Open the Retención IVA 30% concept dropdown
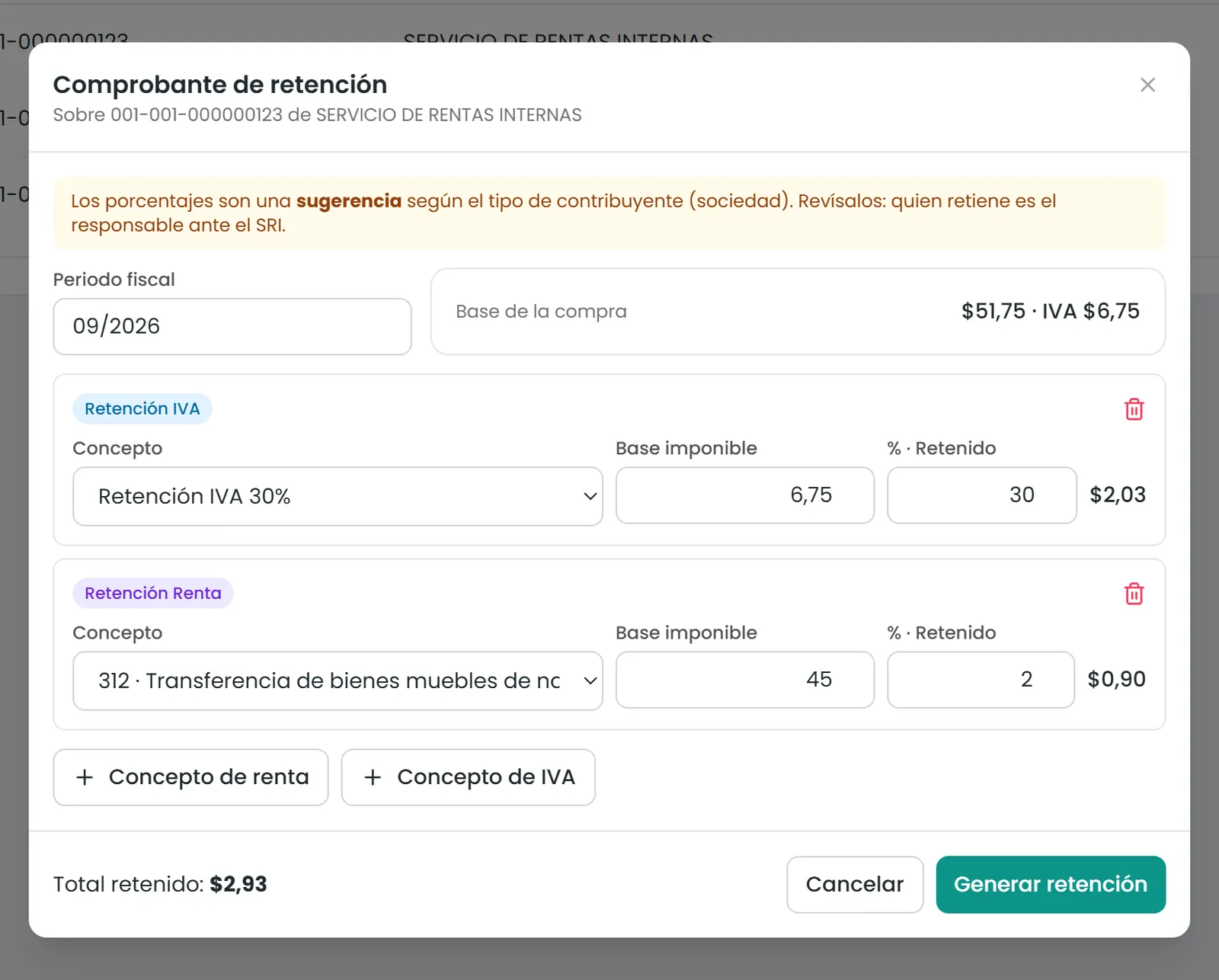 pos(338,496)
